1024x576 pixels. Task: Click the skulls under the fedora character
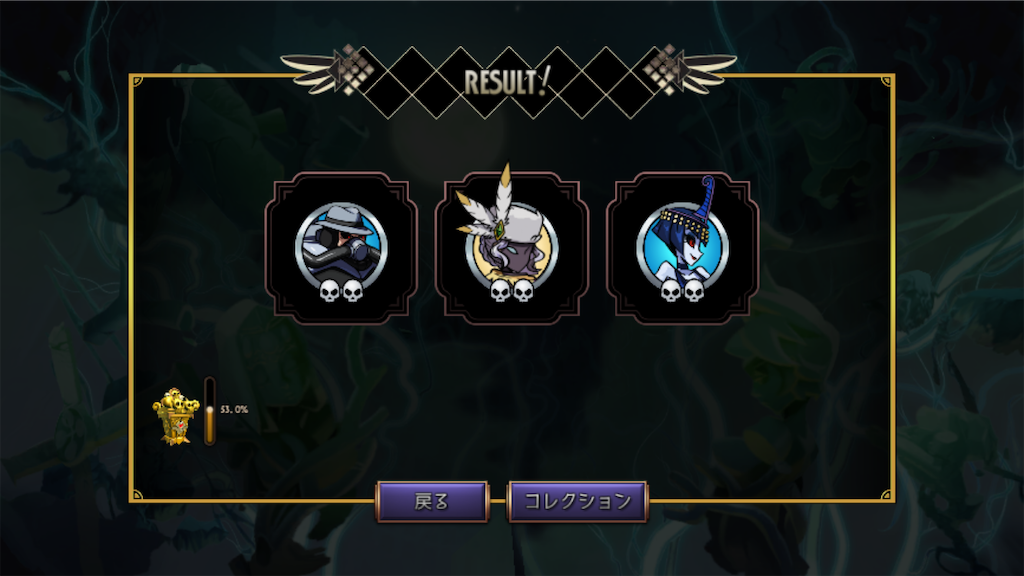341,291
